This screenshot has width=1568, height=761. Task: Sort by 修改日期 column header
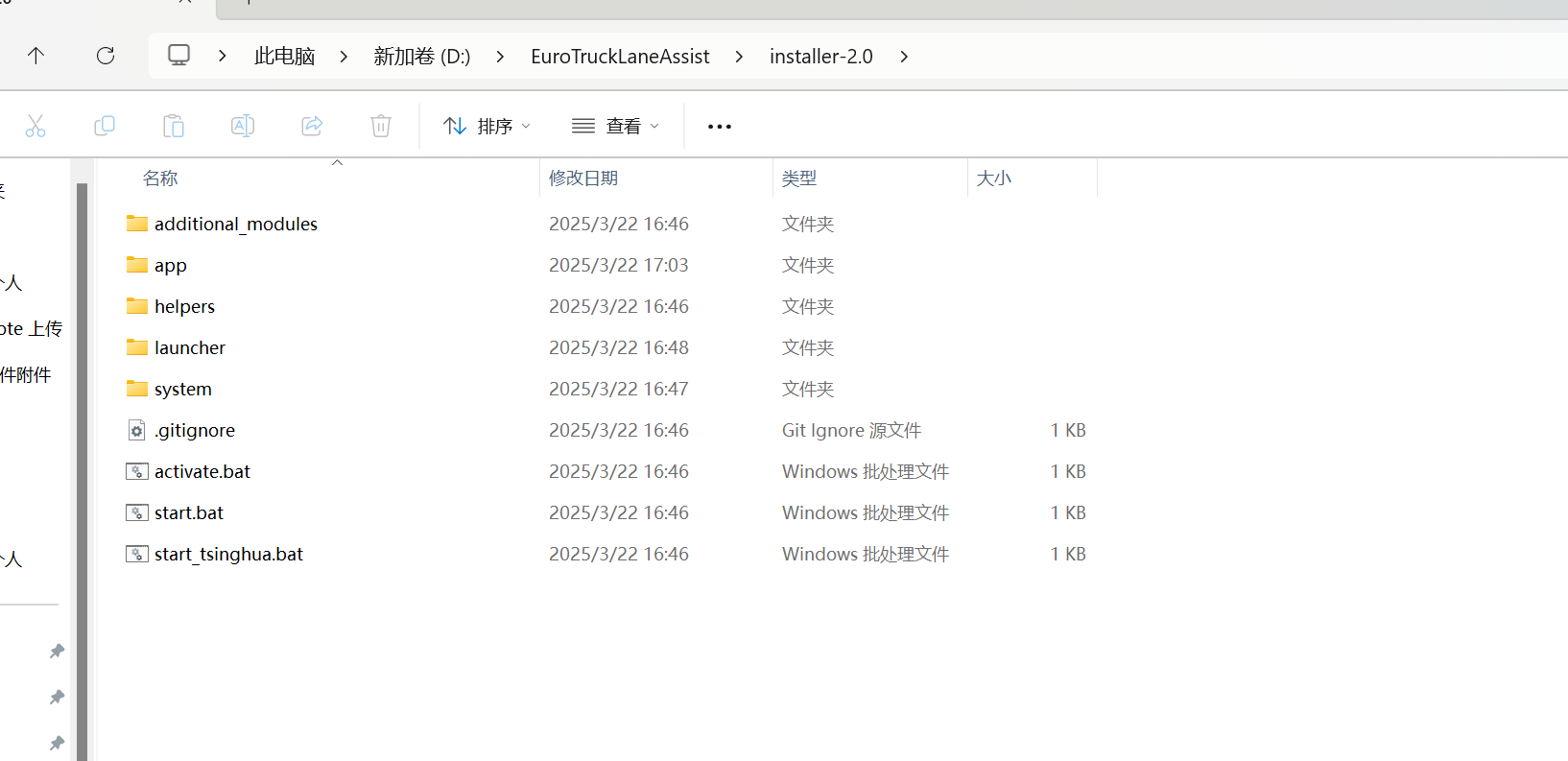pos(583,178)
